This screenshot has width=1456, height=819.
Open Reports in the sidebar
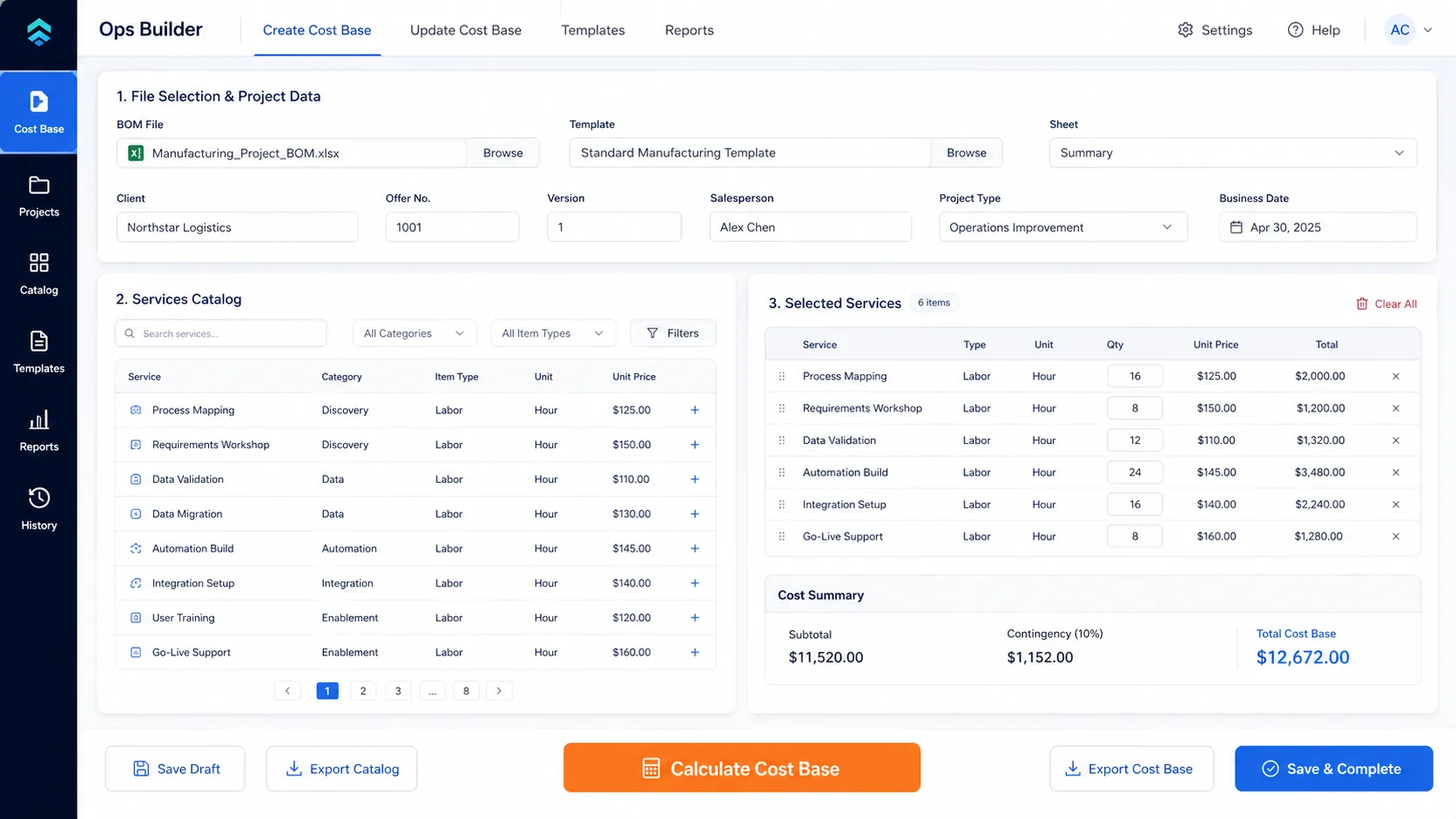(x=38, y=431)
